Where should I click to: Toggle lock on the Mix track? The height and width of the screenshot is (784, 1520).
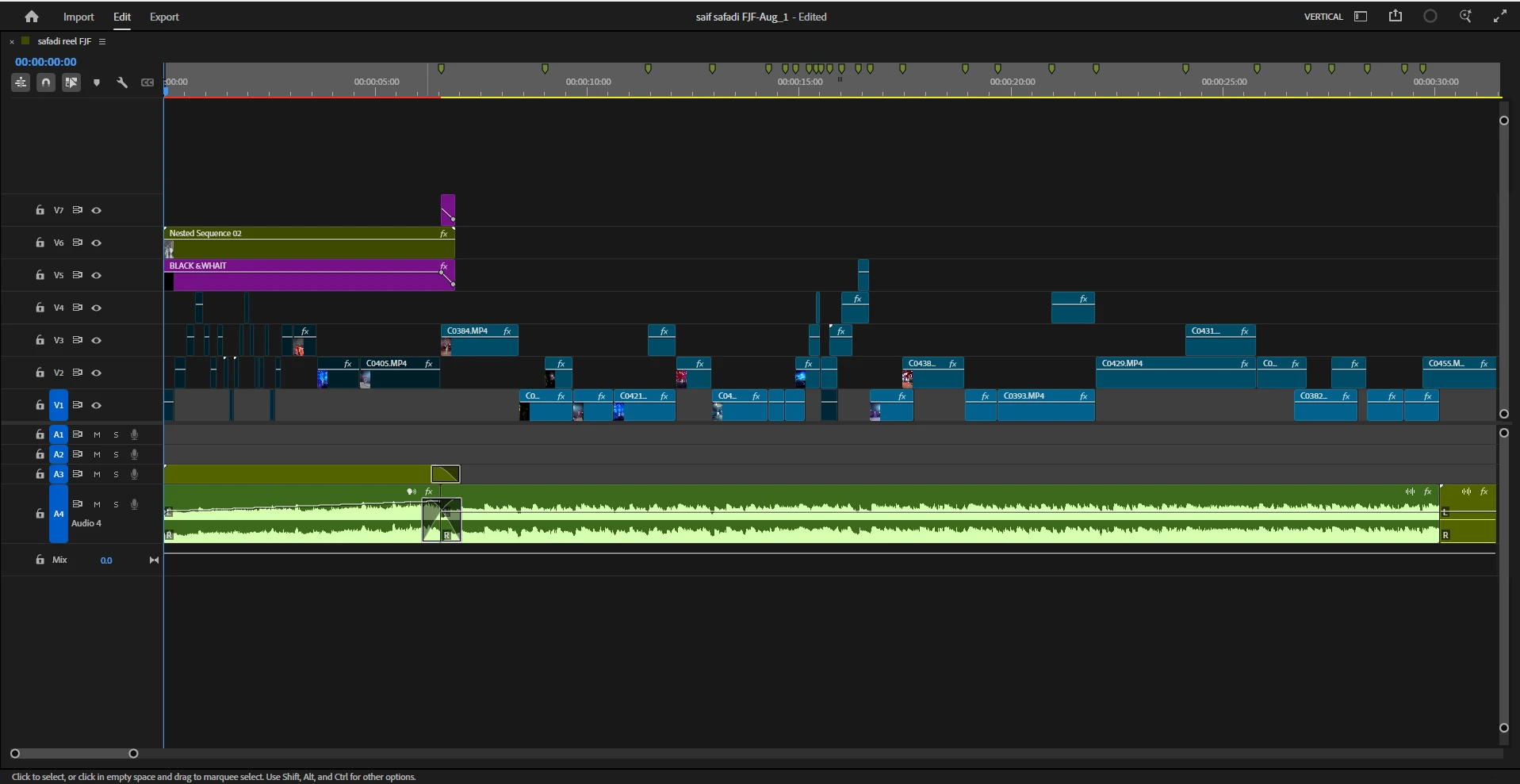pos(40,560)
